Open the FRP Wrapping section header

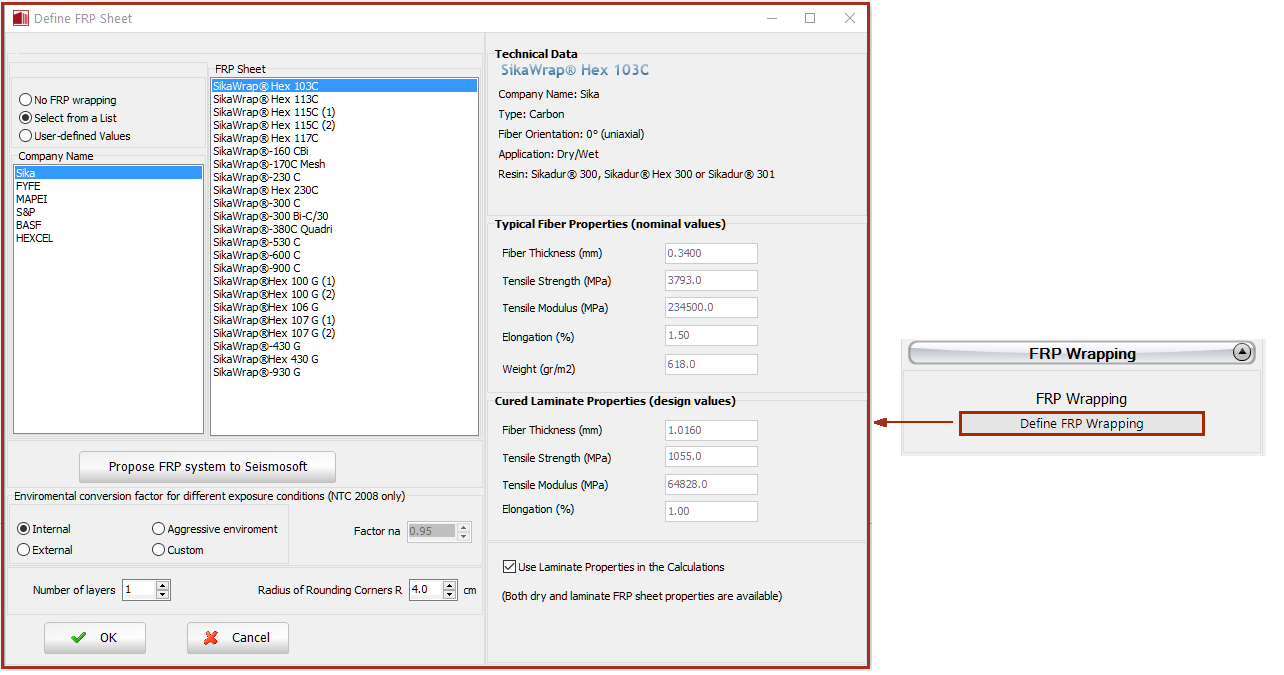[1081, 353]
